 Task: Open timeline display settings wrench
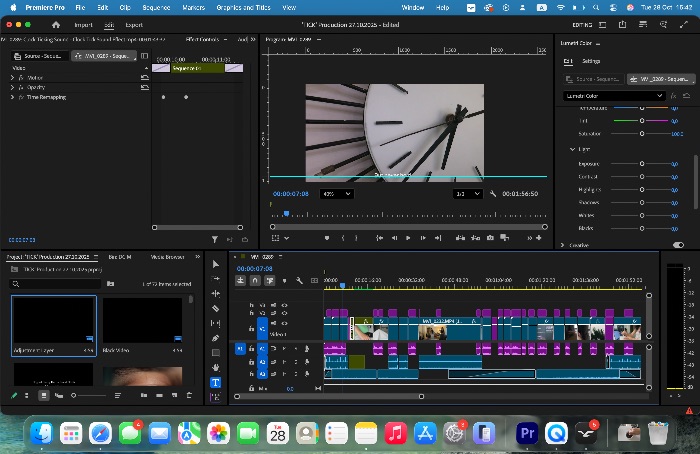299,280
